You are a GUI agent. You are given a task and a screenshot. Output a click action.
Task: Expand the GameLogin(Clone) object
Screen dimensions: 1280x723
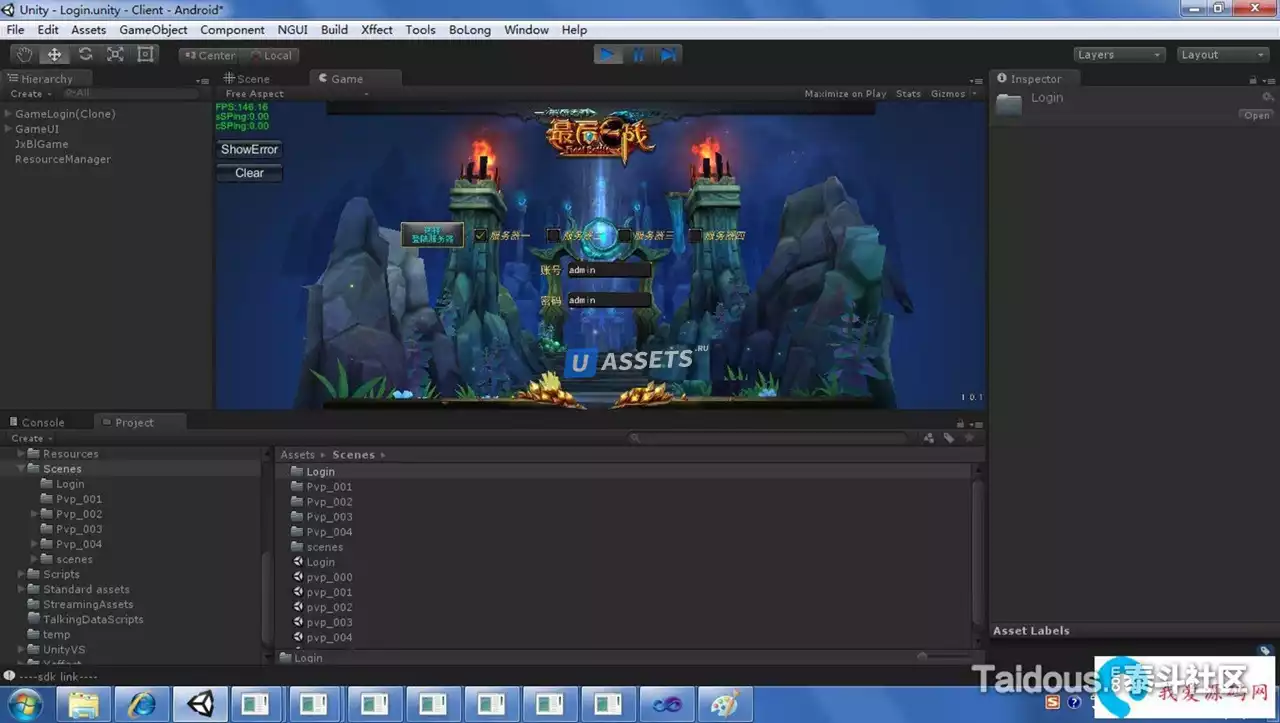point(8,114)
